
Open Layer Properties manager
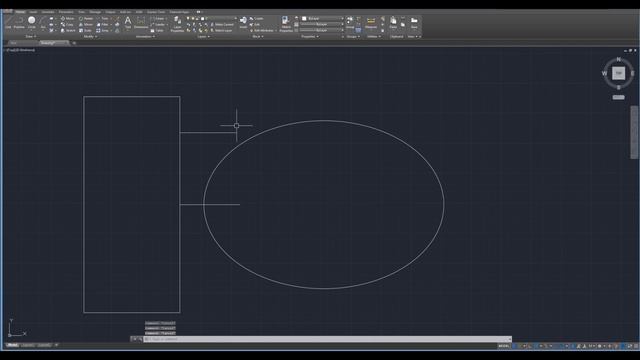178,24
